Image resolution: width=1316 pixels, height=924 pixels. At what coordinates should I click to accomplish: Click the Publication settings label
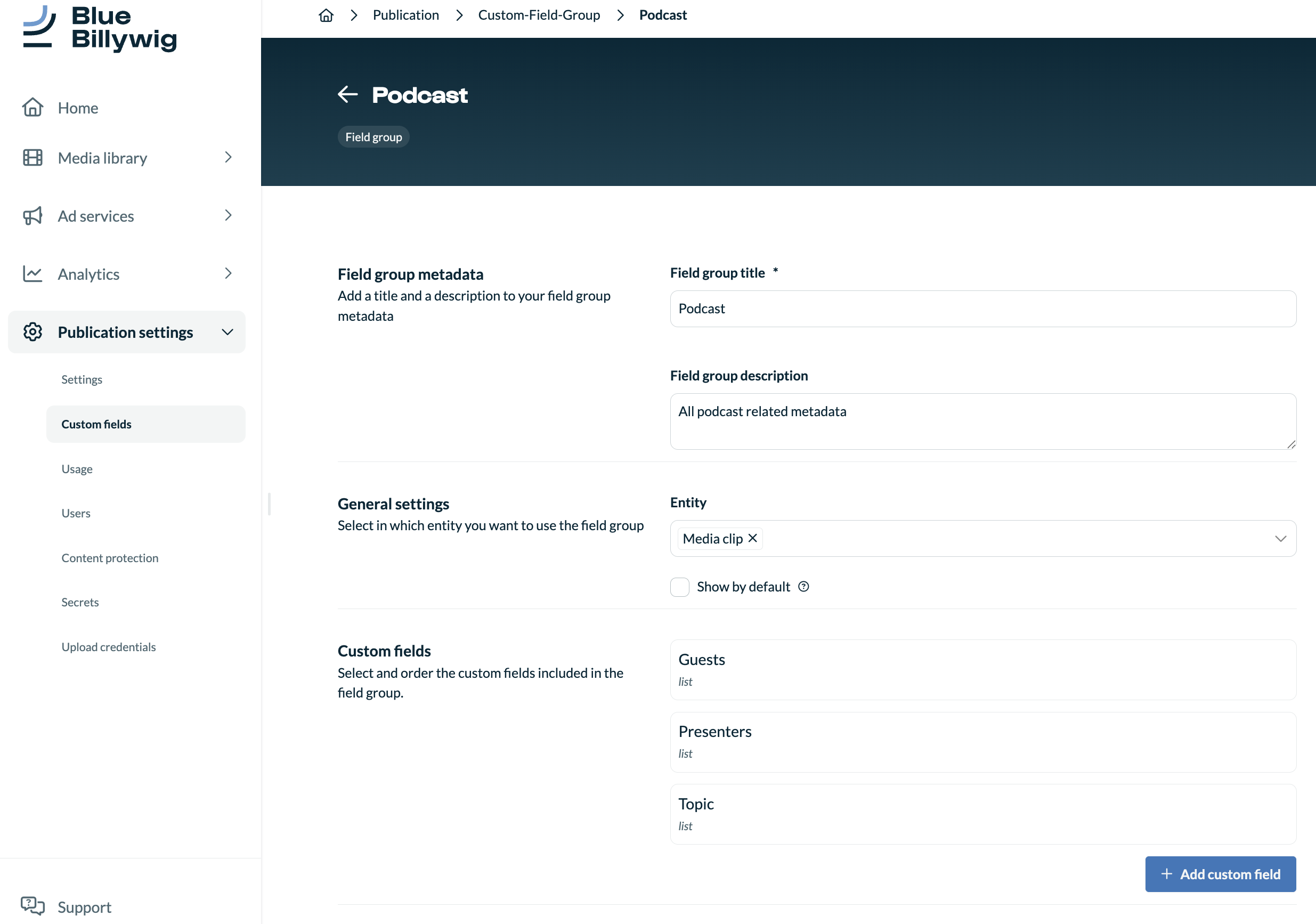126,333
